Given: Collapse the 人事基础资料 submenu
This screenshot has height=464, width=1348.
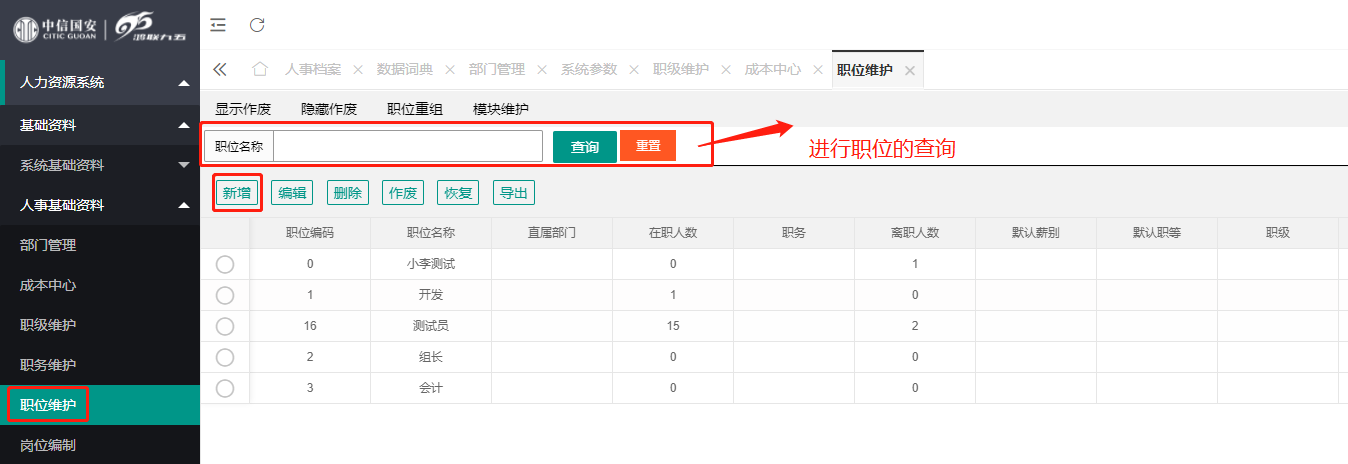Looking at the screenshot, I should point(184,205).
